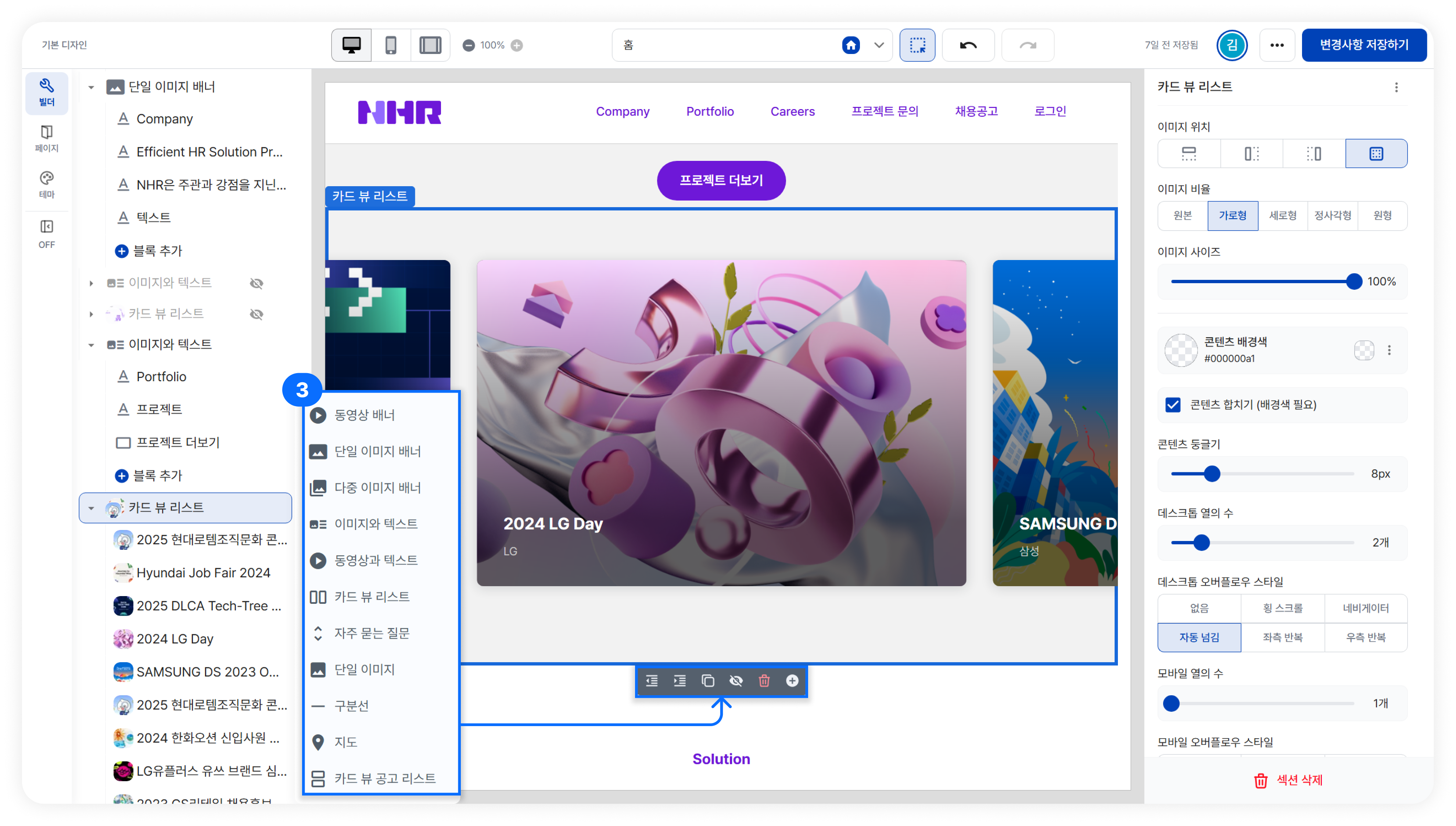Select the image position grid icon
Screen dimensions: 1456x826
coord(1376,153)
